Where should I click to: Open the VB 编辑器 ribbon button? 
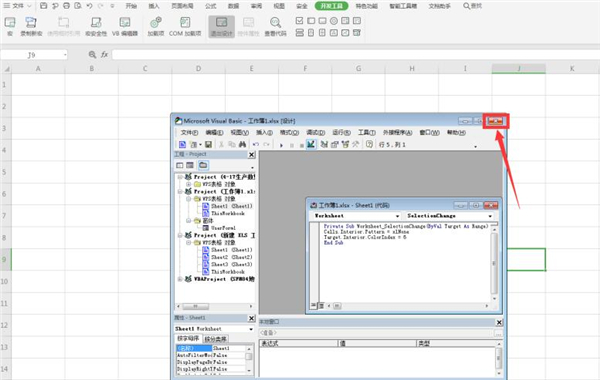[124, 26]
